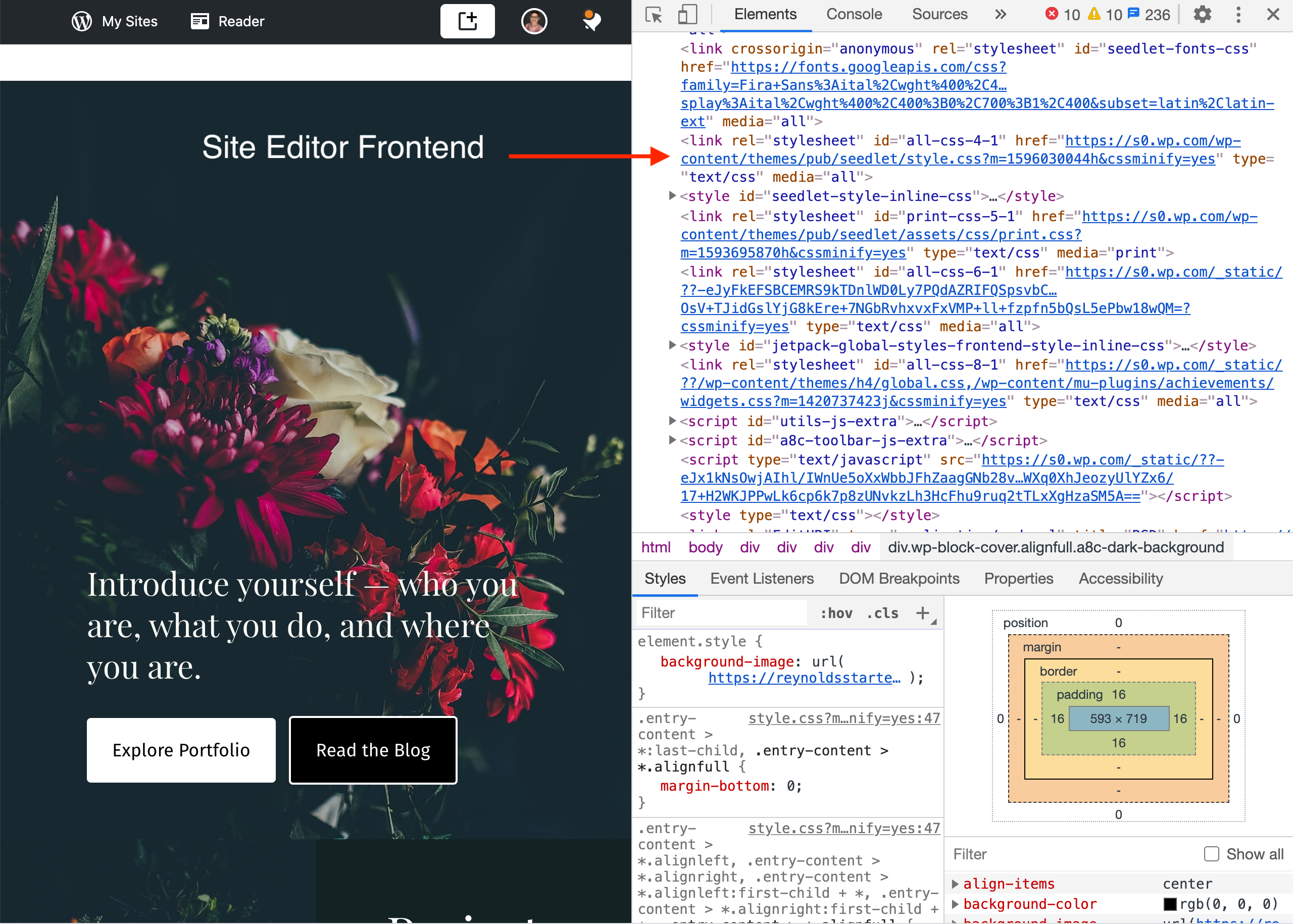This screenshot has width=1293, height=924.
Task: Expand the background-color computed property
Action: coord(956,903)
